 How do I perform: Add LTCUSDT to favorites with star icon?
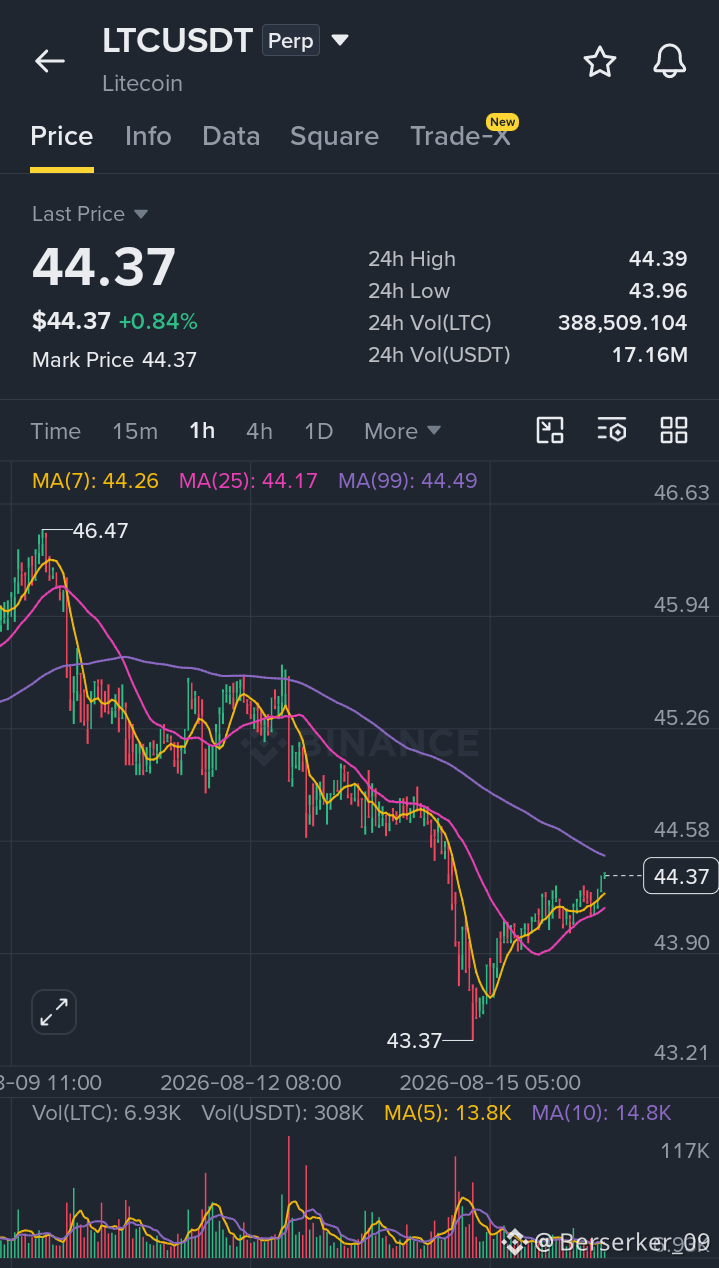600,61
